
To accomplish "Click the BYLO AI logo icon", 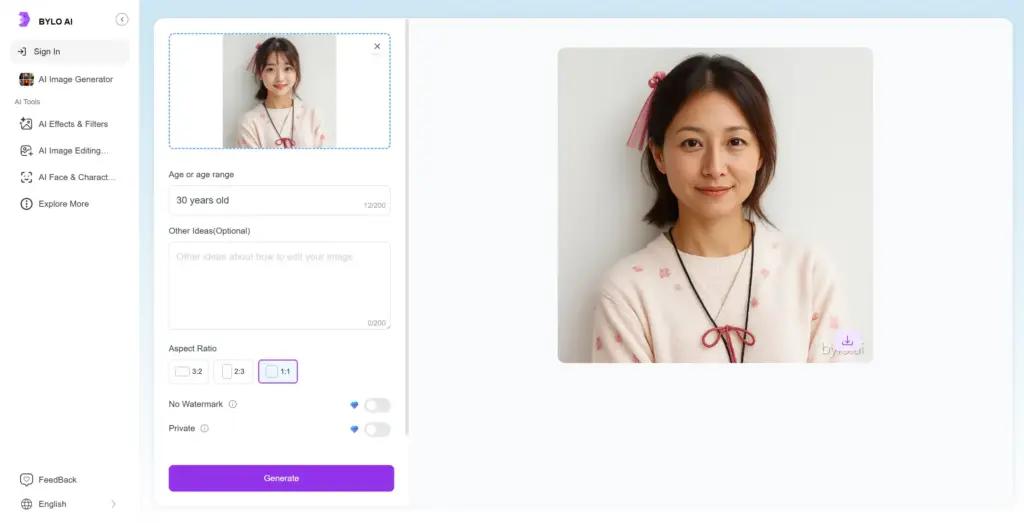I will coord(24,20).
